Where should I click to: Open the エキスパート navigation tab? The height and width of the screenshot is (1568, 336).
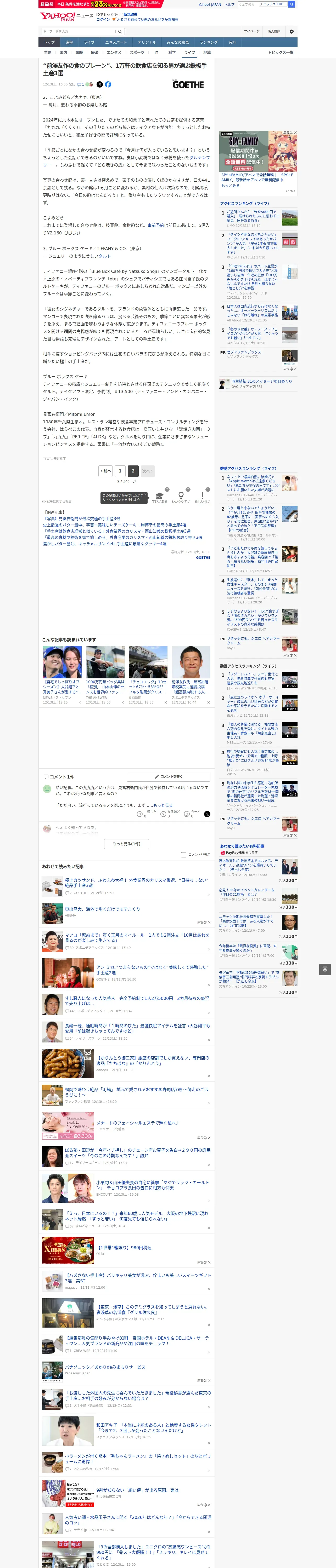point(116,43)
